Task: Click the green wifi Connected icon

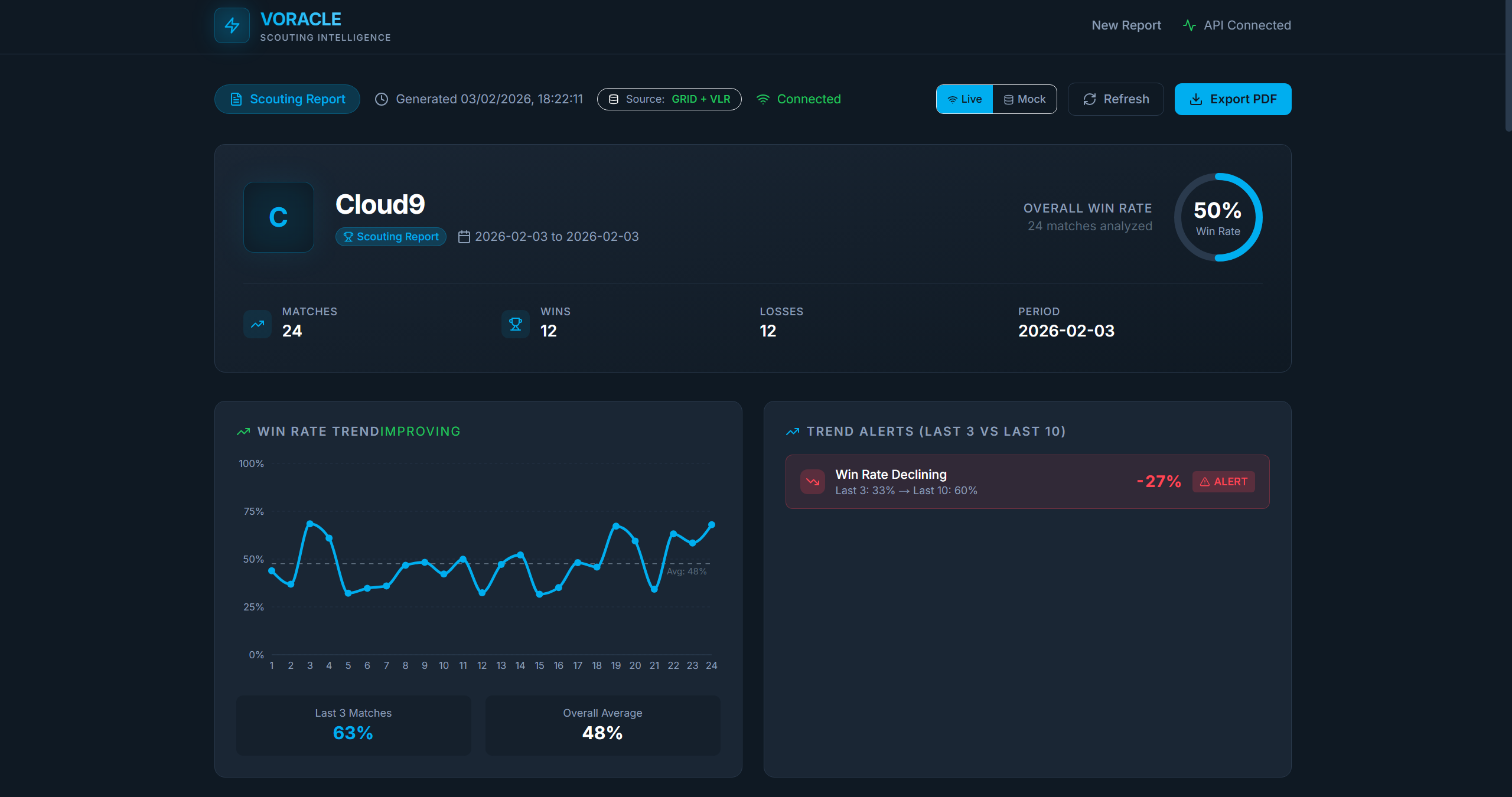Action: pyautogui.click(x=763, y=99)
